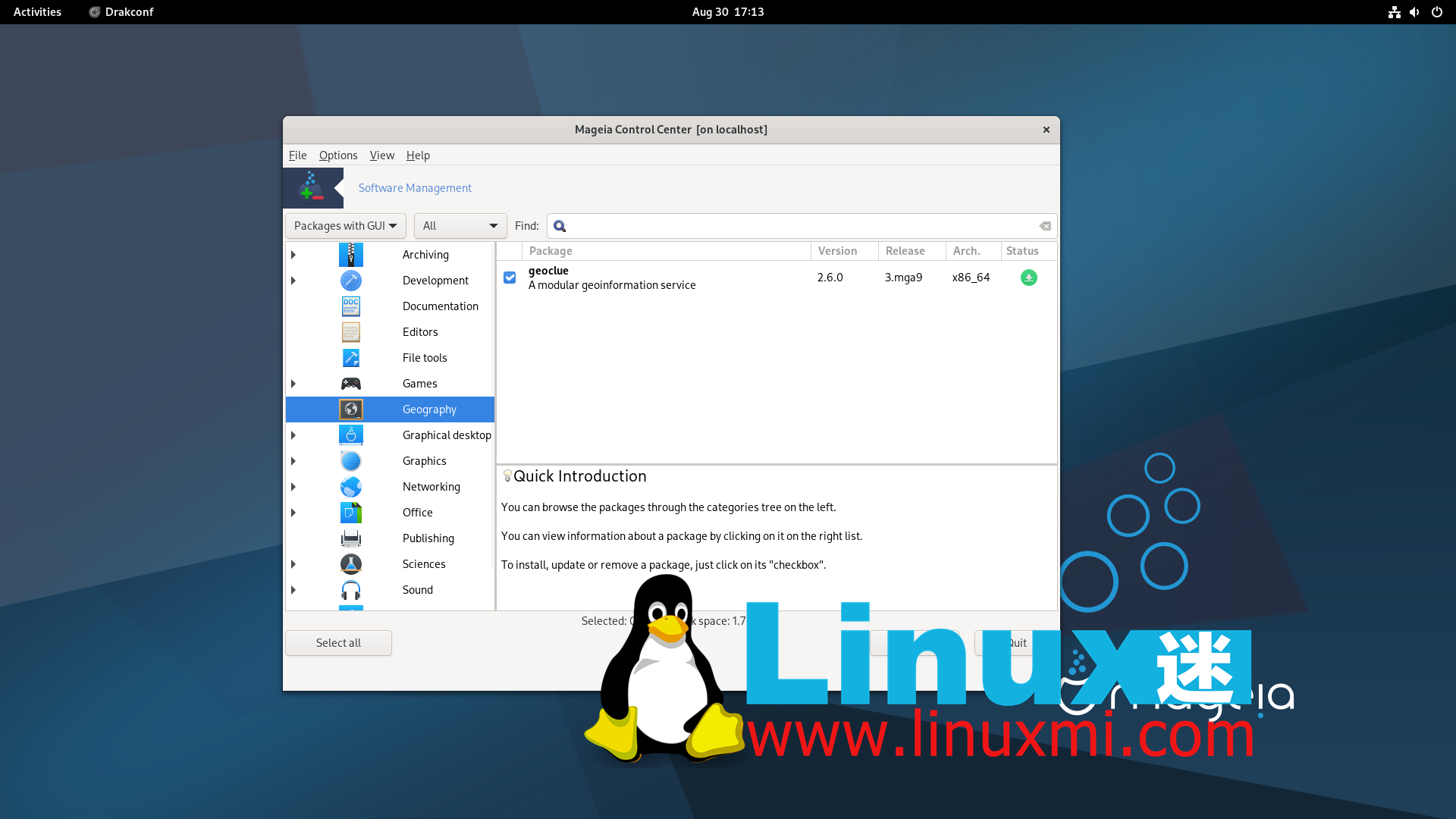
Task: Click the Graphics blue sphere icon
Action: pos(350,461)
